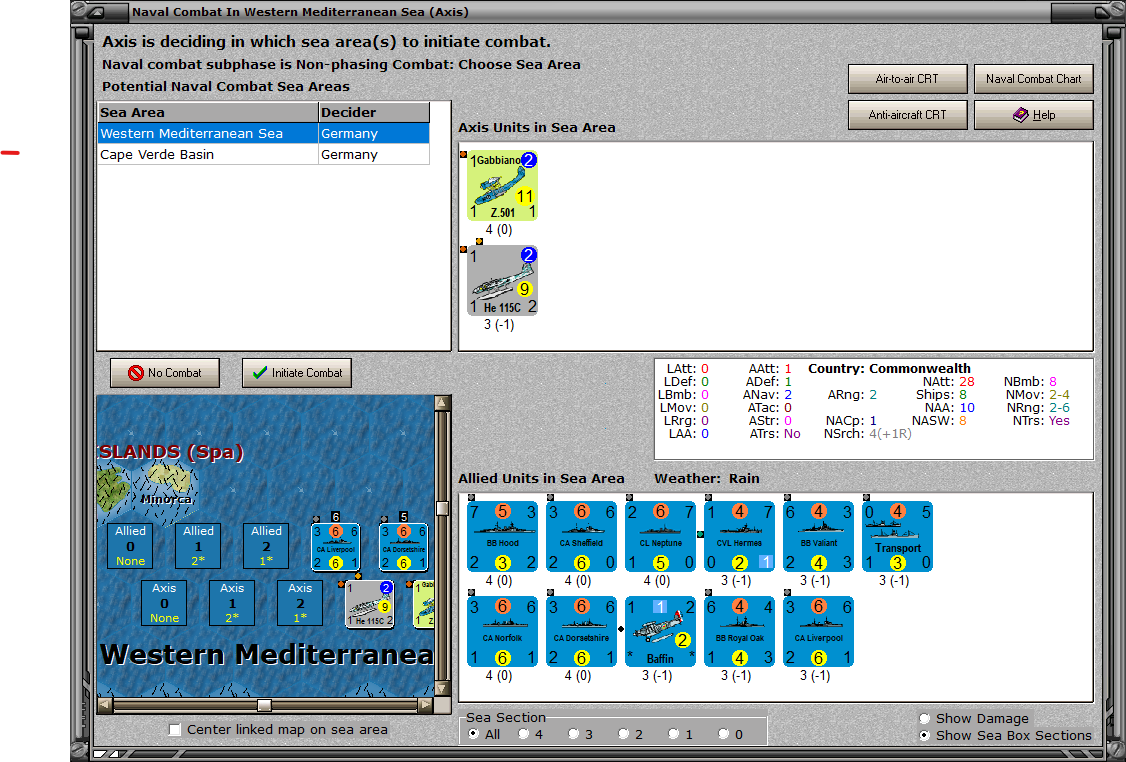Image resolution: width=1126 pixels, height=762 pixels.
Task: Open the Anti-aircraft CRT chart
Action: (x=907, y=115)
